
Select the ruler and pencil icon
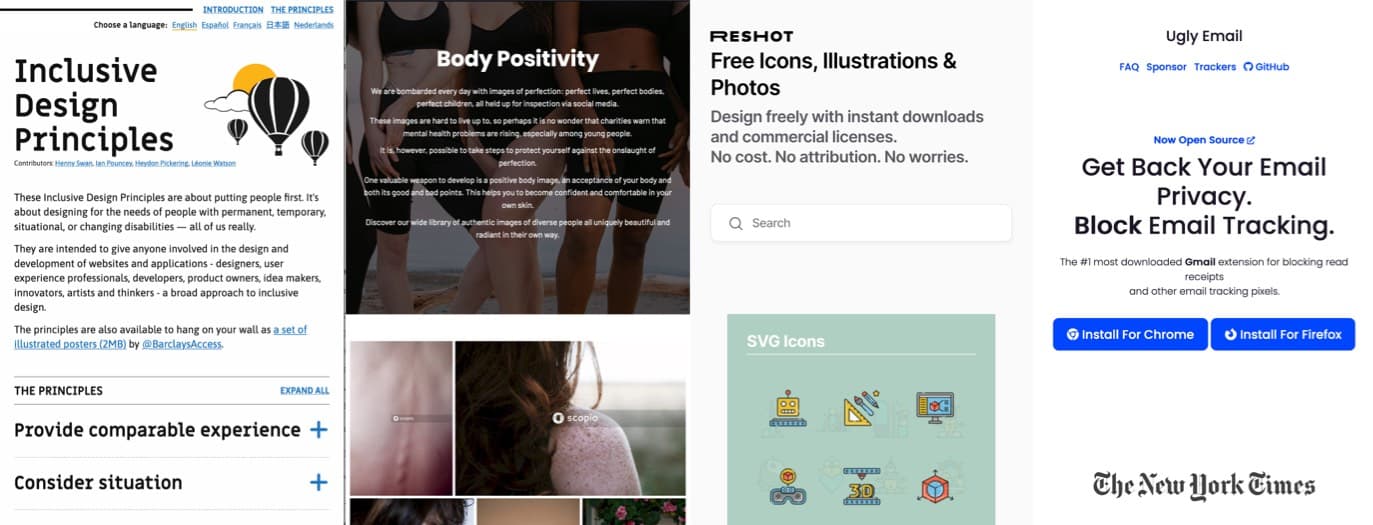coord(860,408)
